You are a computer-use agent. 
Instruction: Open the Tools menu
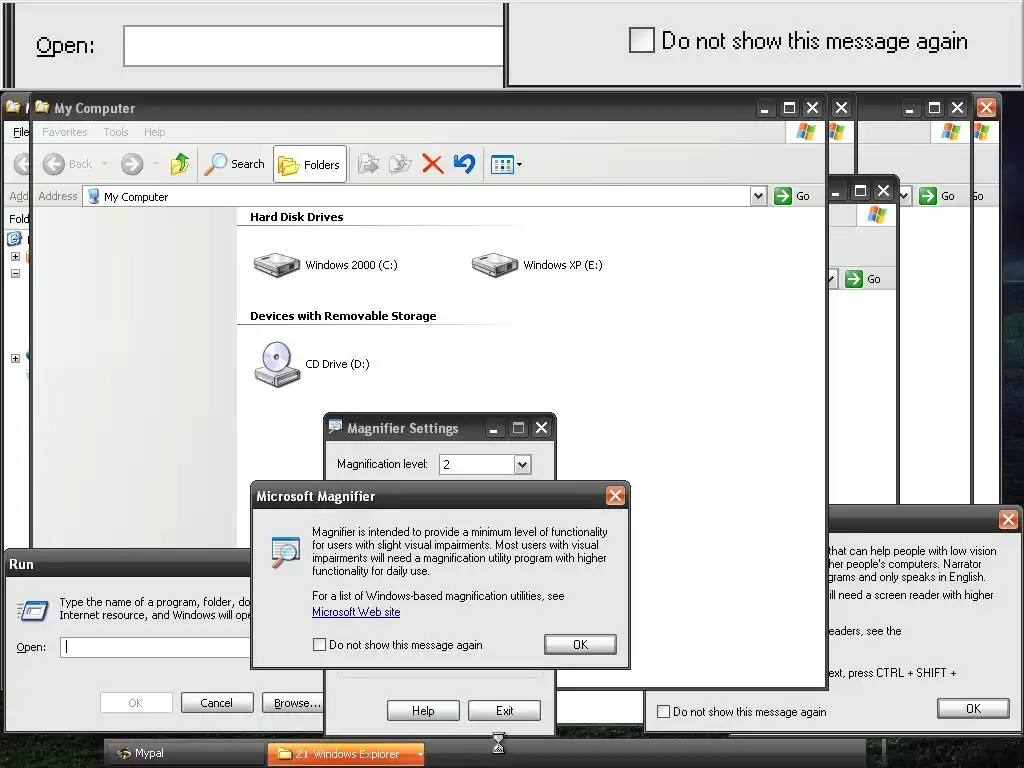point(116,132)
